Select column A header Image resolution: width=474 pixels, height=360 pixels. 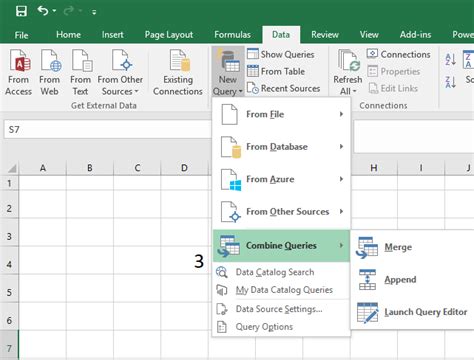43,168
